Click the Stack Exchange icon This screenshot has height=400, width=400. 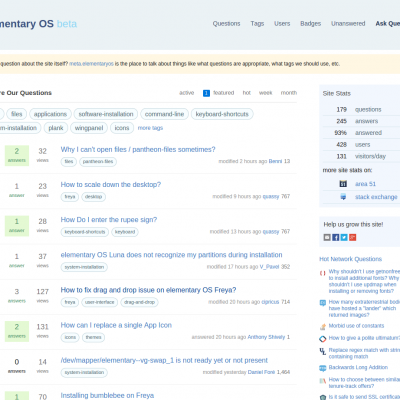pos(343,197)
